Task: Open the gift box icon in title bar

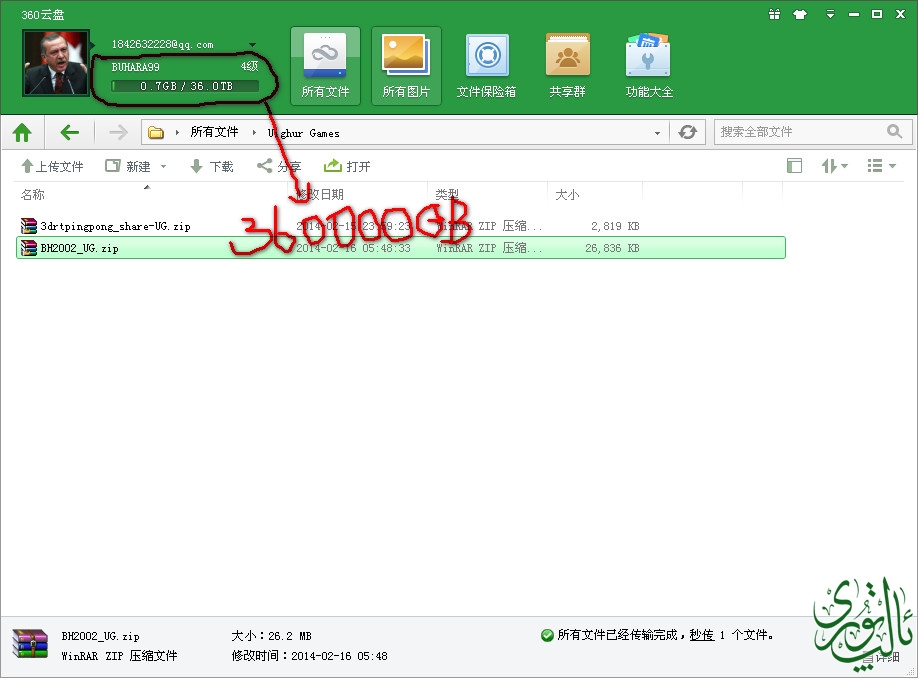Action: click(775, 14)
